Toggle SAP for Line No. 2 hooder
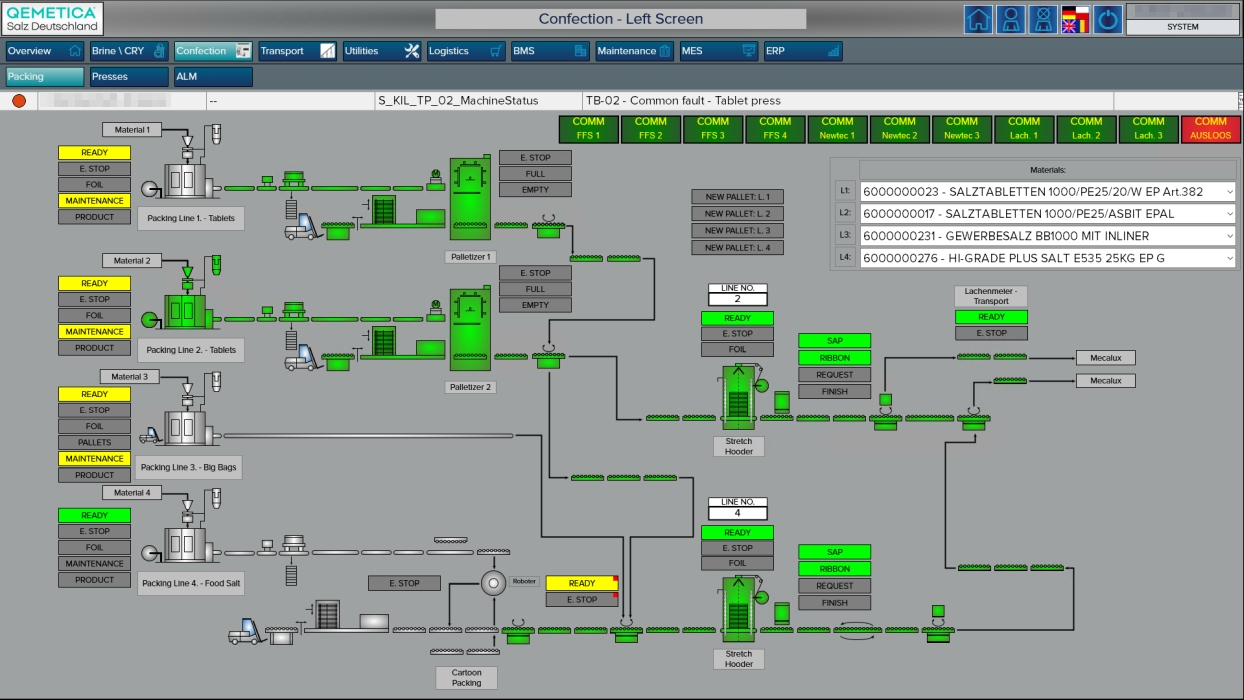The height and width of the screenshot is (700, 1244). point(834,341)
